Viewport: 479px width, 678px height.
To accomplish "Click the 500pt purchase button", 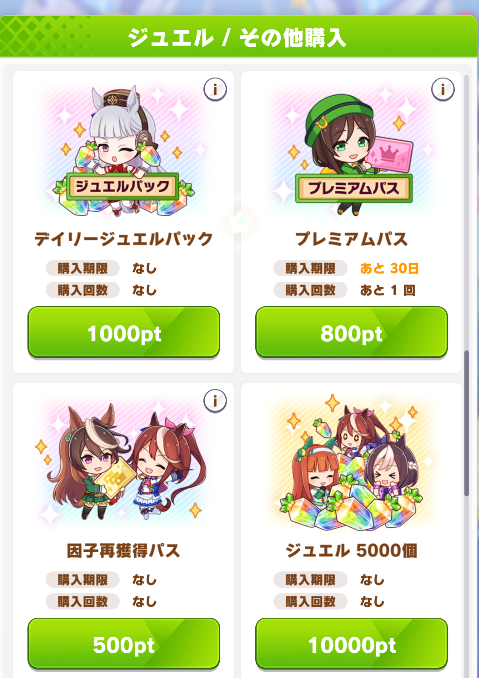I will pyautogui.click(x=124, y=644).
